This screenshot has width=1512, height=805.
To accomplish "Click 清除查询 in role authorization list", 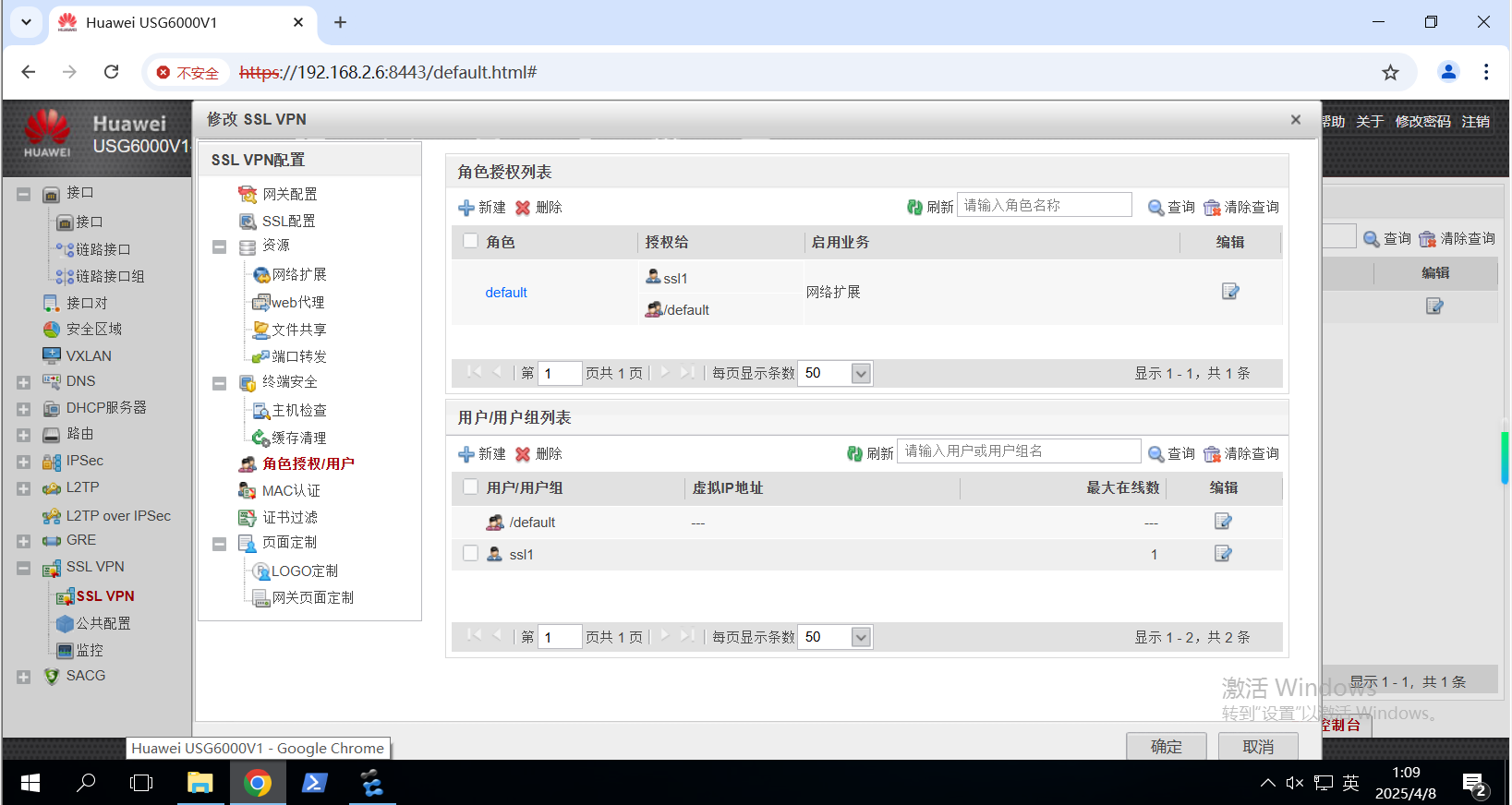I will coord(1241,208).
